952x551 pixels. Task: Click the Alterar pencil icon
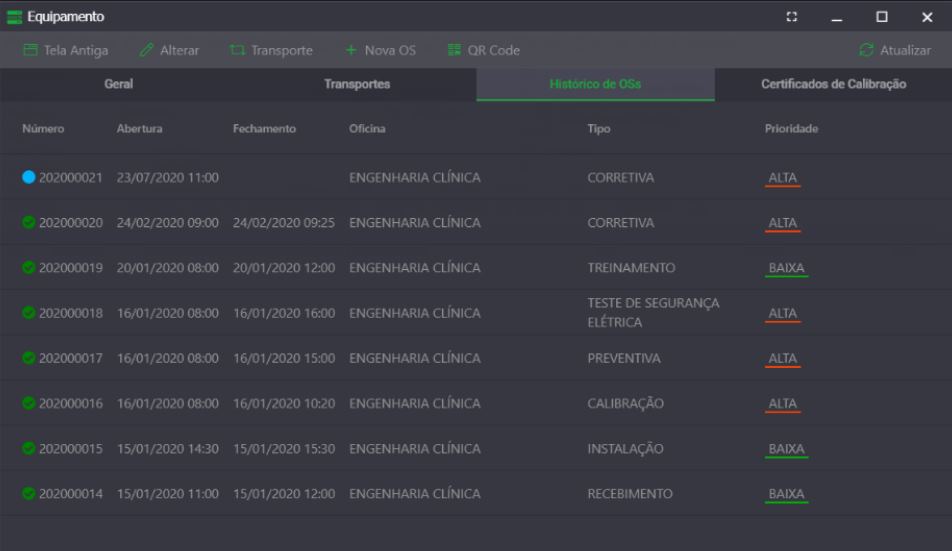click(x=147, y=50)
